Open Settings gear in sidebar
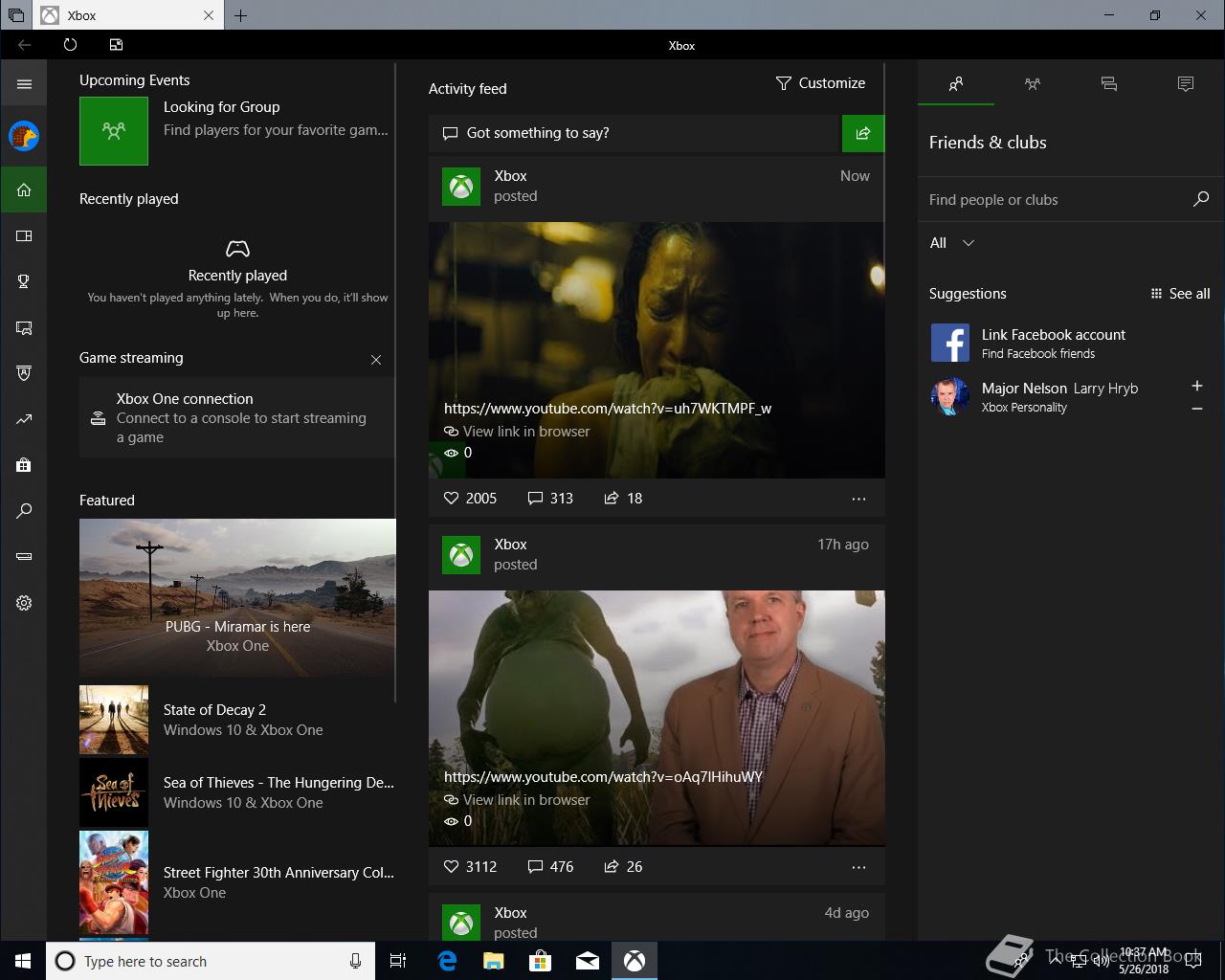The height and width of the screenshot is (980, 1225). click(24, 603)
